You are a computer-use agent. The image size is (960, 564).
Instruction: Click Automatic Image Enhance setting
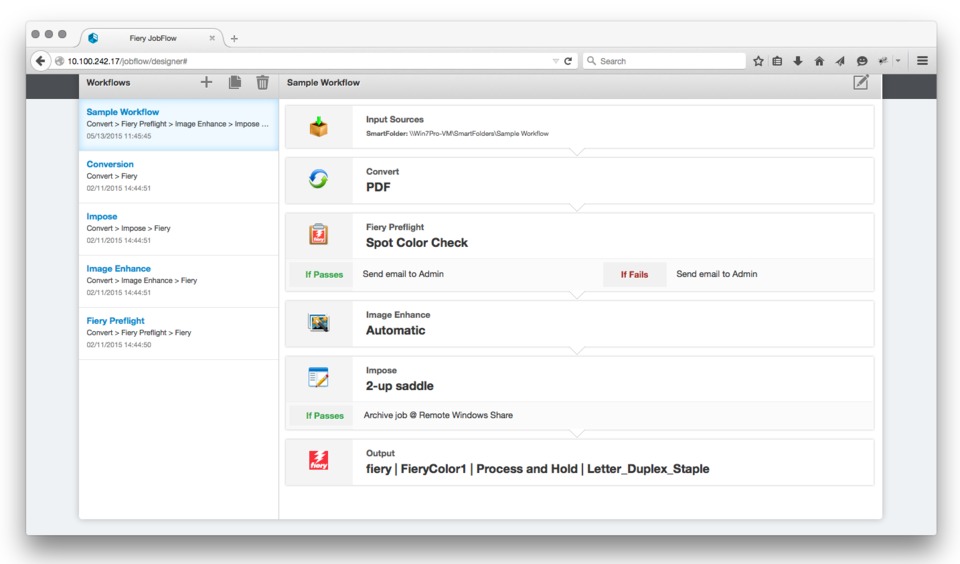click(396, 330)
